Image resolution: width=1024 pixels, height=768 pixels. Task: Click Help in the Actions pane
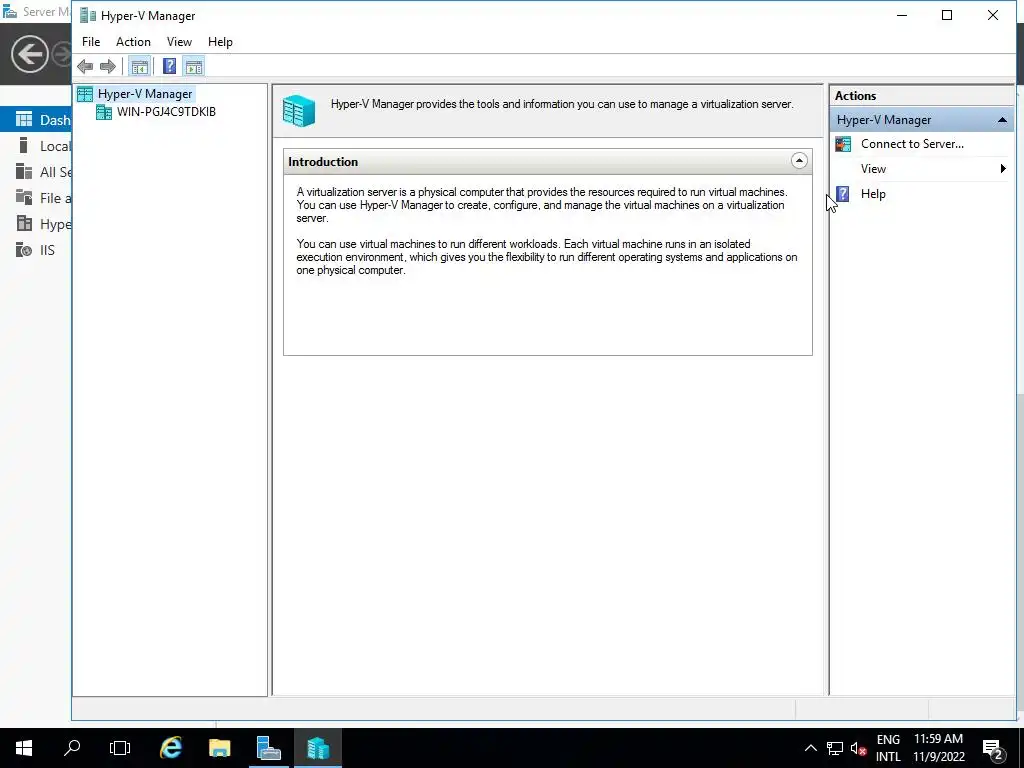click(x=872, y=194)
